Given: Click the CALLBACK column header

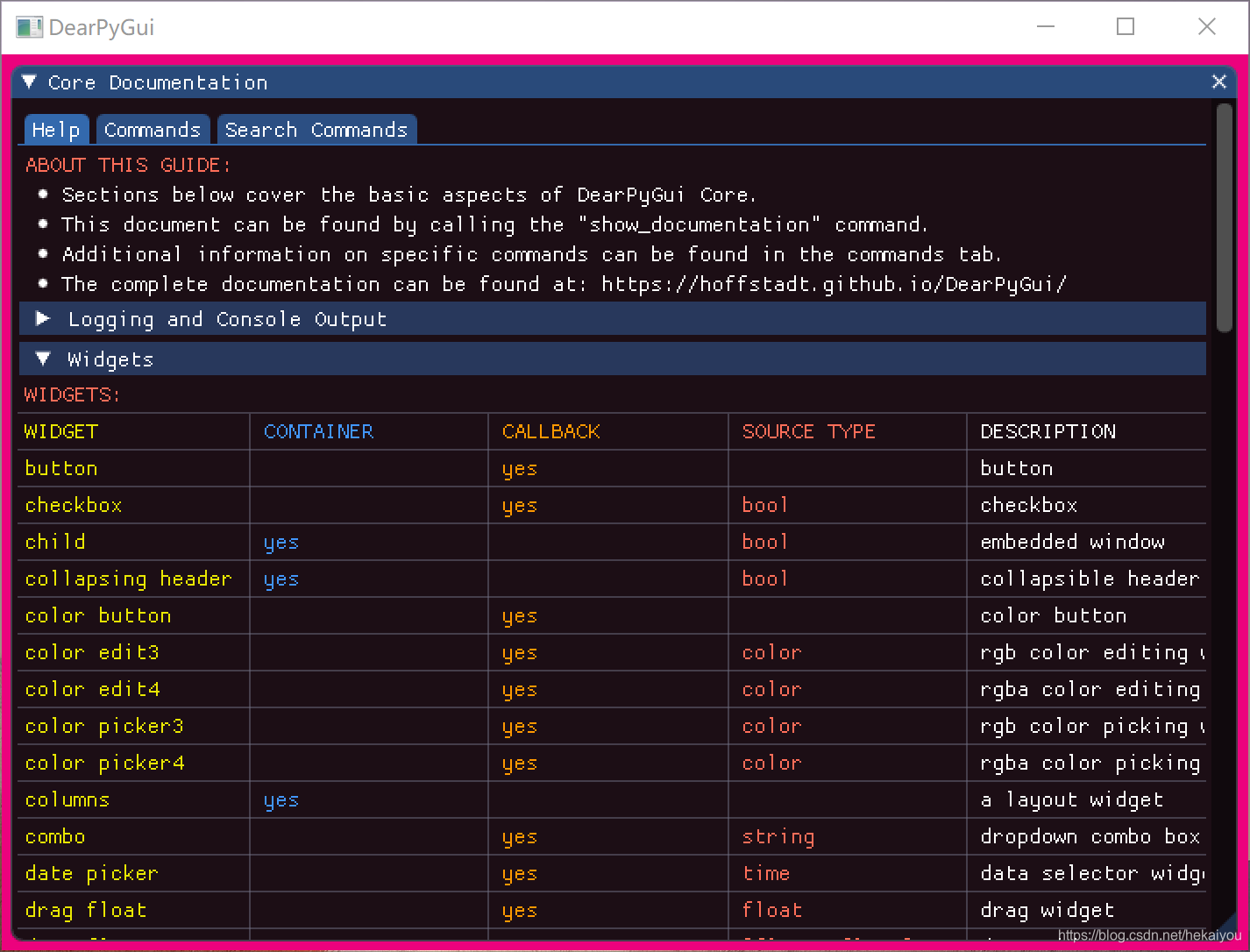Looking at the screenshot, I should 551,431.
